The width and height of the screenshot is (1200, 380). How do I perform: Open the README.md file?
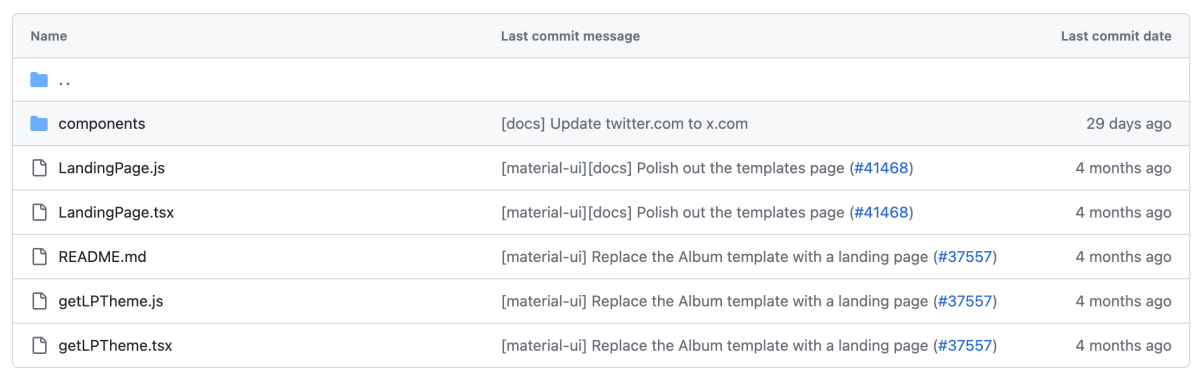point(103,257)
